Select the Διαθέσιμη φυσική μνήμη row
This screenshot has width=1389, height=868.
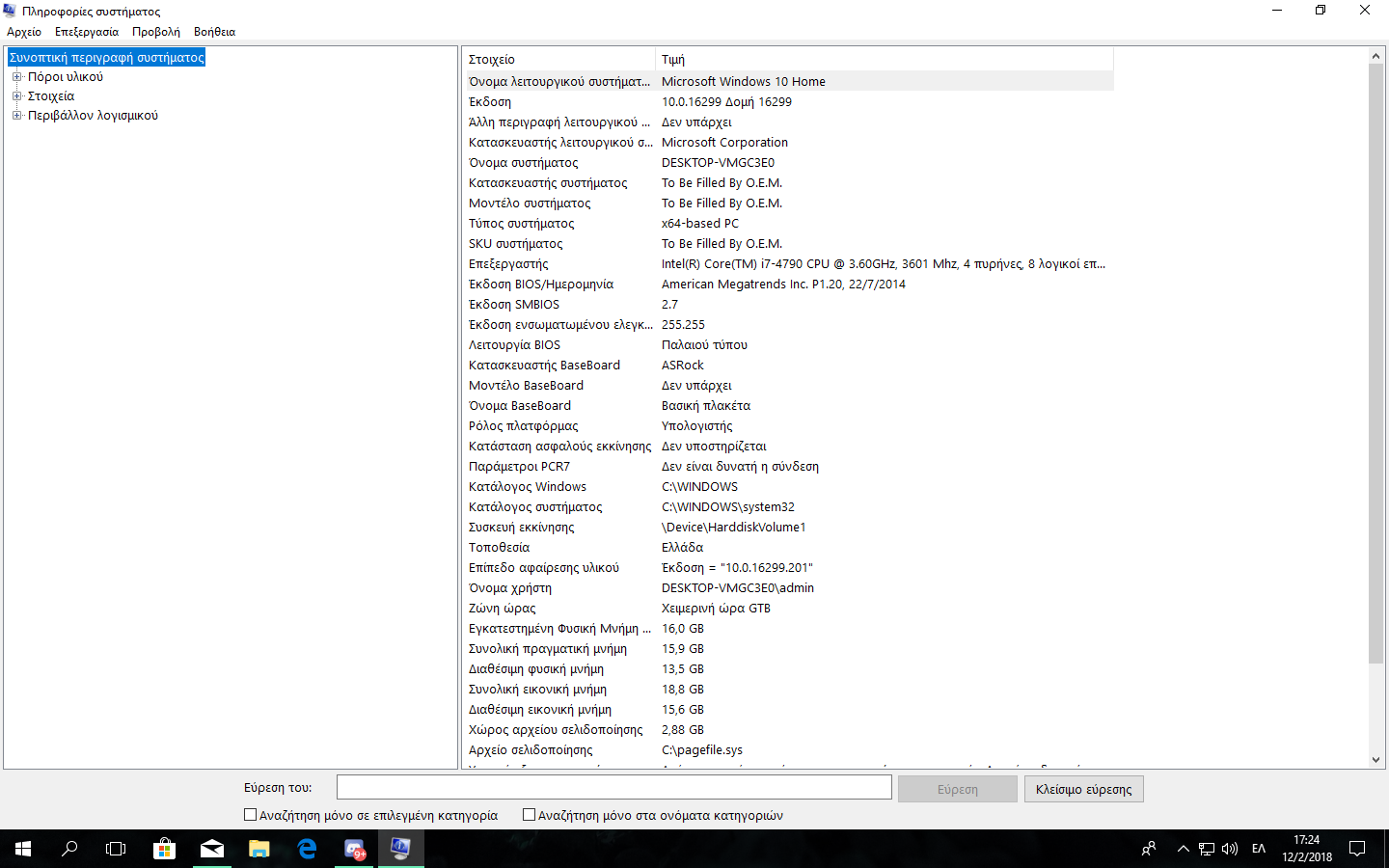click(788, 669)
